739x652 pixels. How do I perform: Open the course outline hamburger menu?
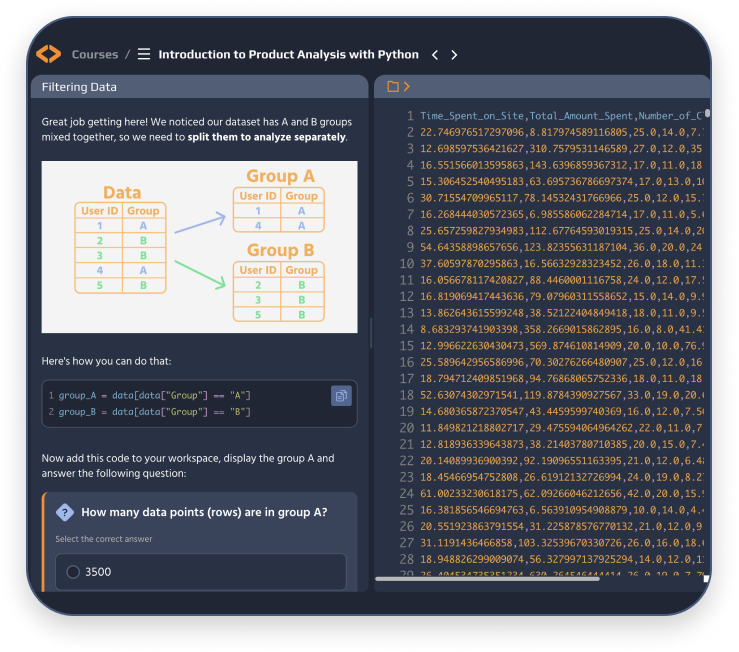coord(144,54)
